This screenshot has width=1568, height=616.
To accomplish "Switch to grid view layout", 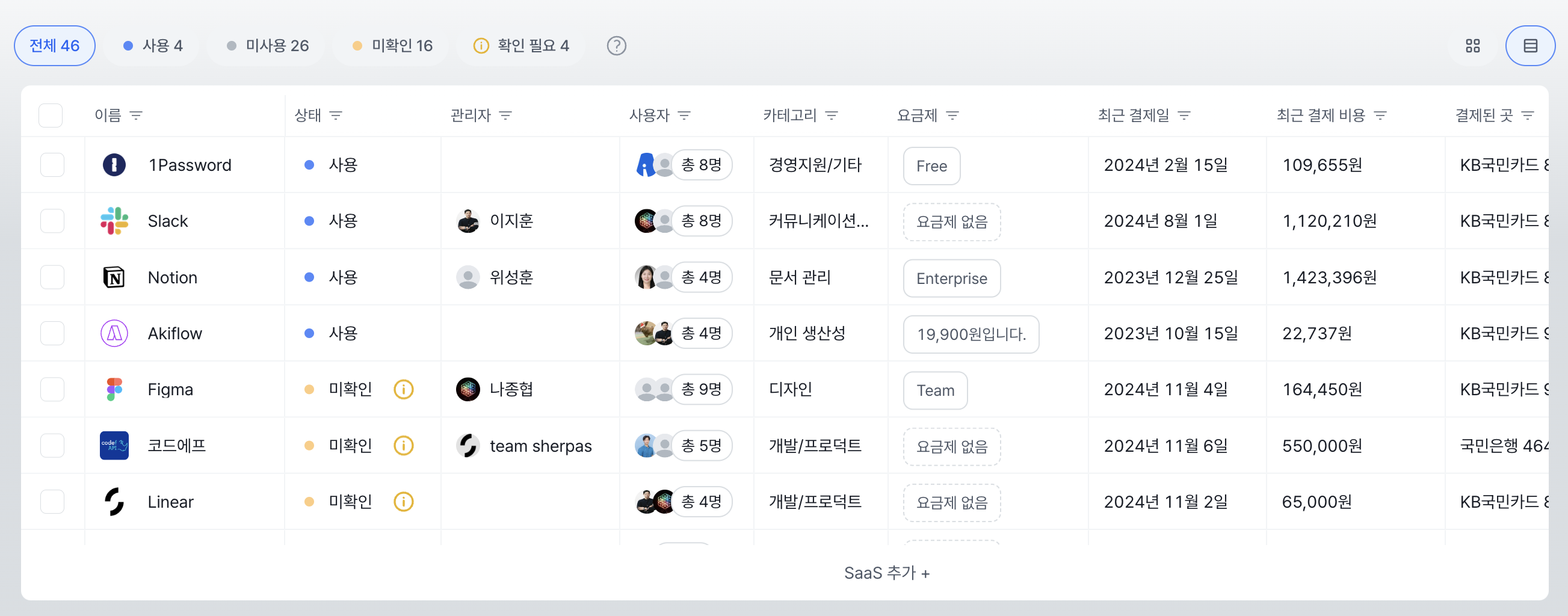I will pyautogui.click(x=1472, y=46).
